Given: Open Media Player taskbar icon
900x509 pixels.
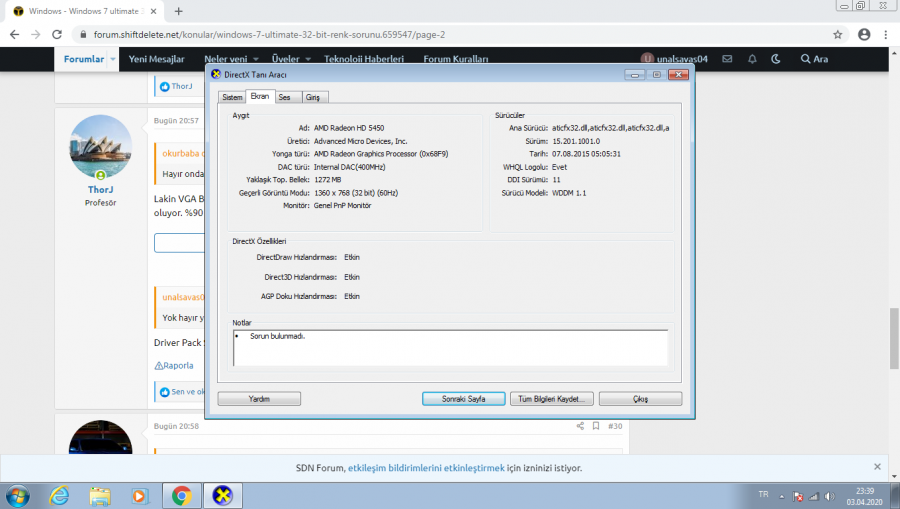Looking at the screenshot, I should coord(139,495).
